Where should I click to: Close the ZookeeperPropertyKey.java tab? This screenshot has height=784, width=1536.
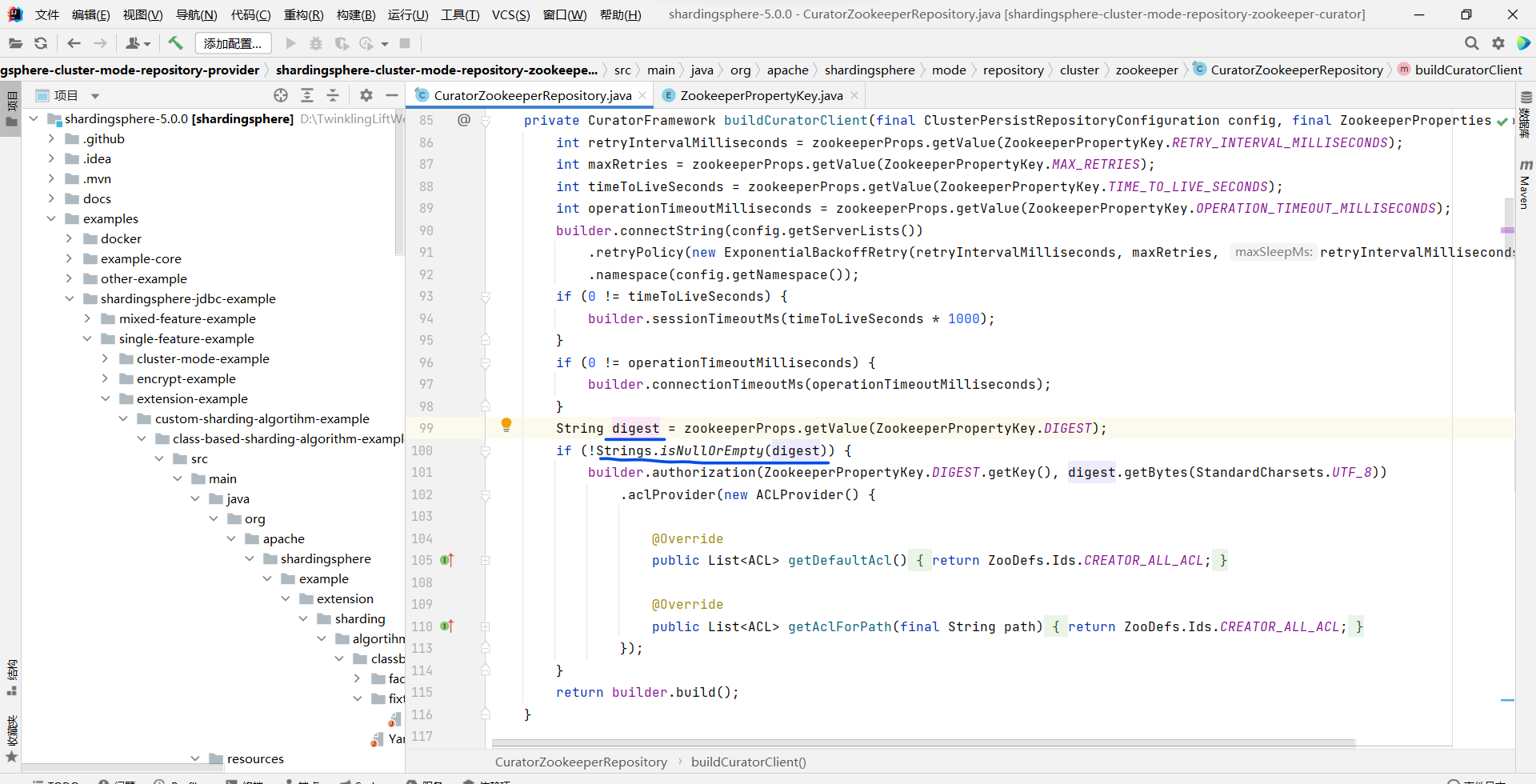pos(854,95)
